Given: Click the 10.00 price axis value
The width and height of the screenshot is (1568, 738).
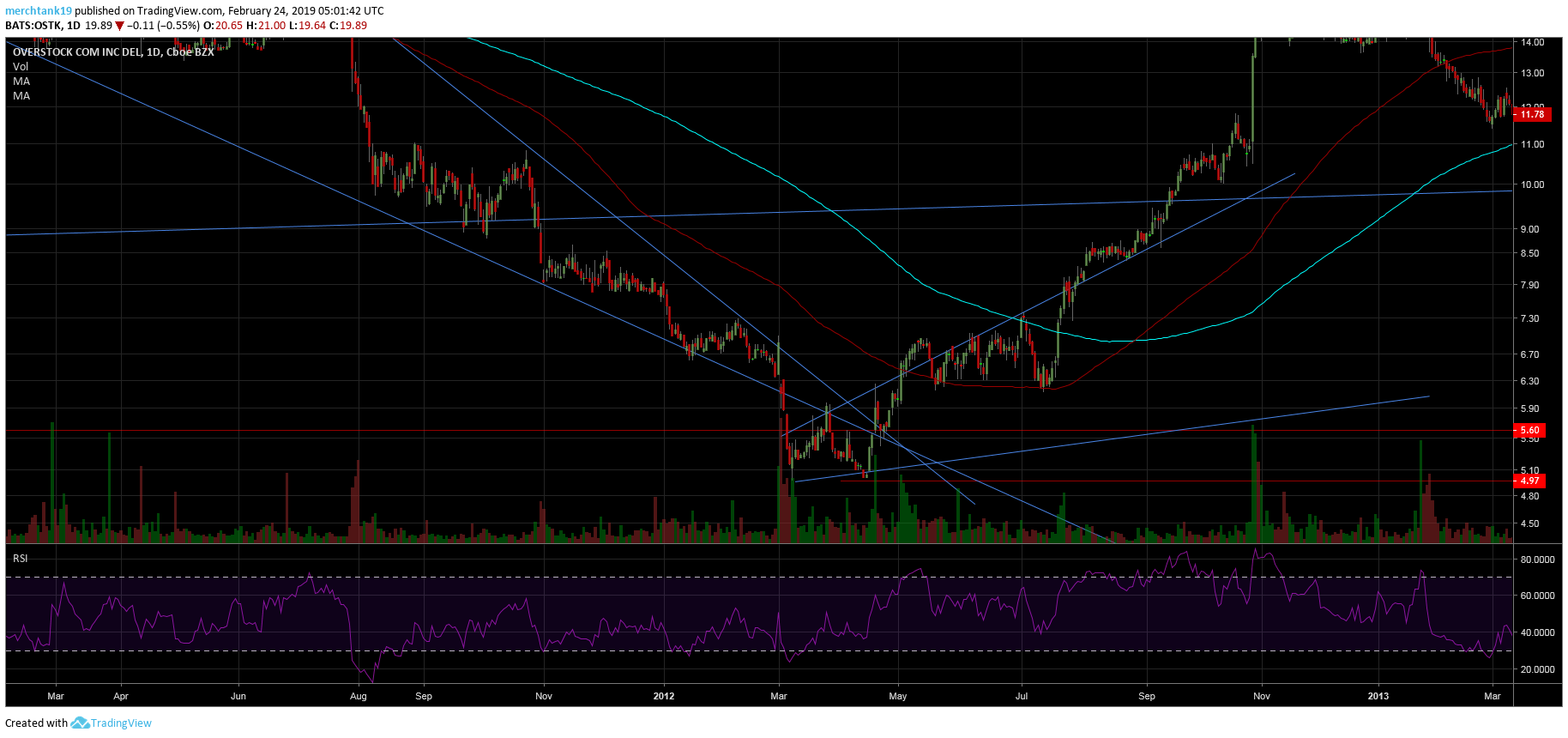Looking at the screenshot, I should click(1532, 184).
